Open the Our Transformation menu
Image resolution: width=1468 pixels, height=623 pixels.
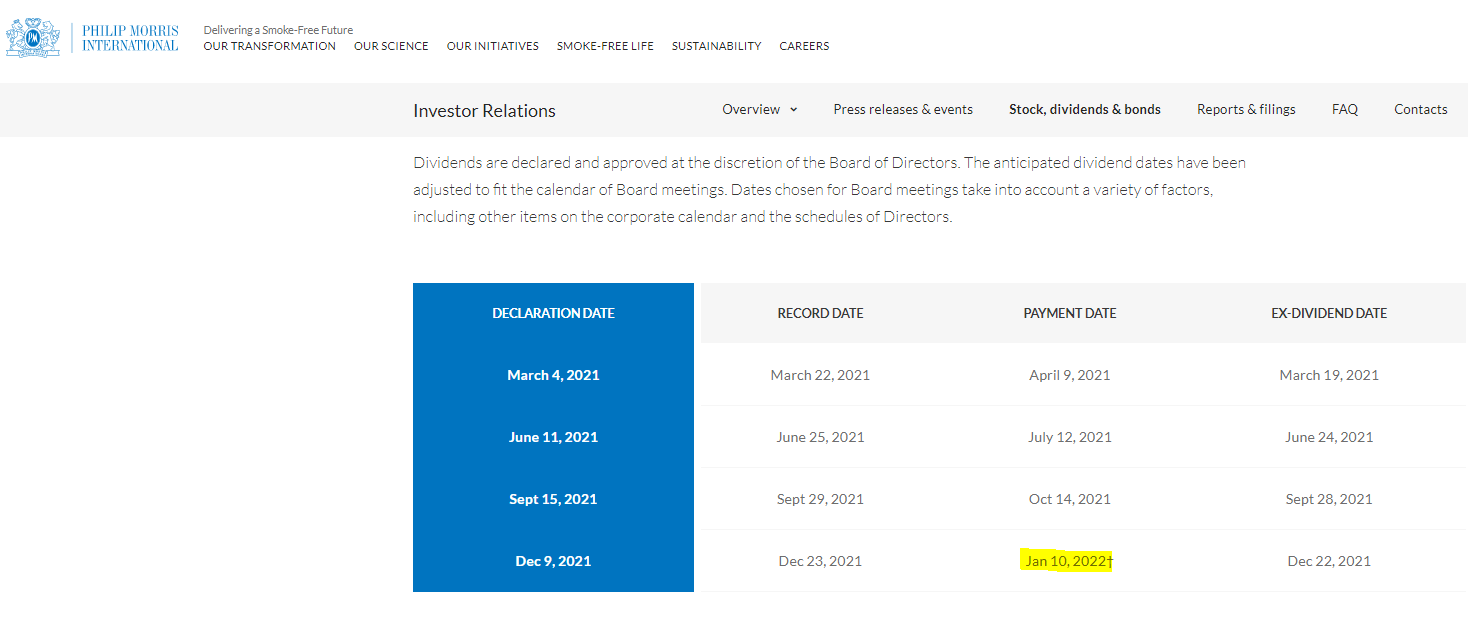pyautogui.click(x=269, y=46)
